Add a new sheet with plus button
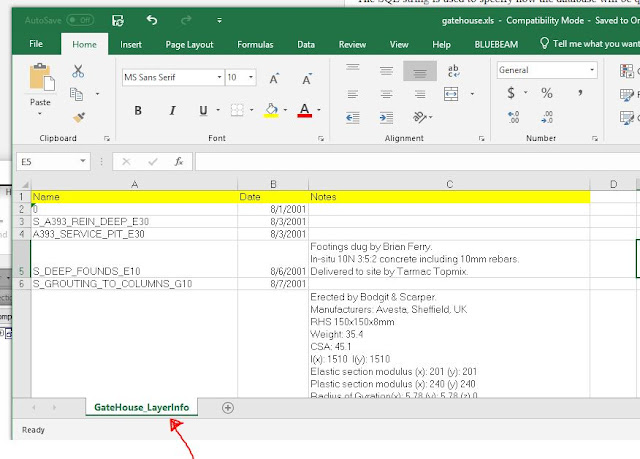 coord(228,407)
